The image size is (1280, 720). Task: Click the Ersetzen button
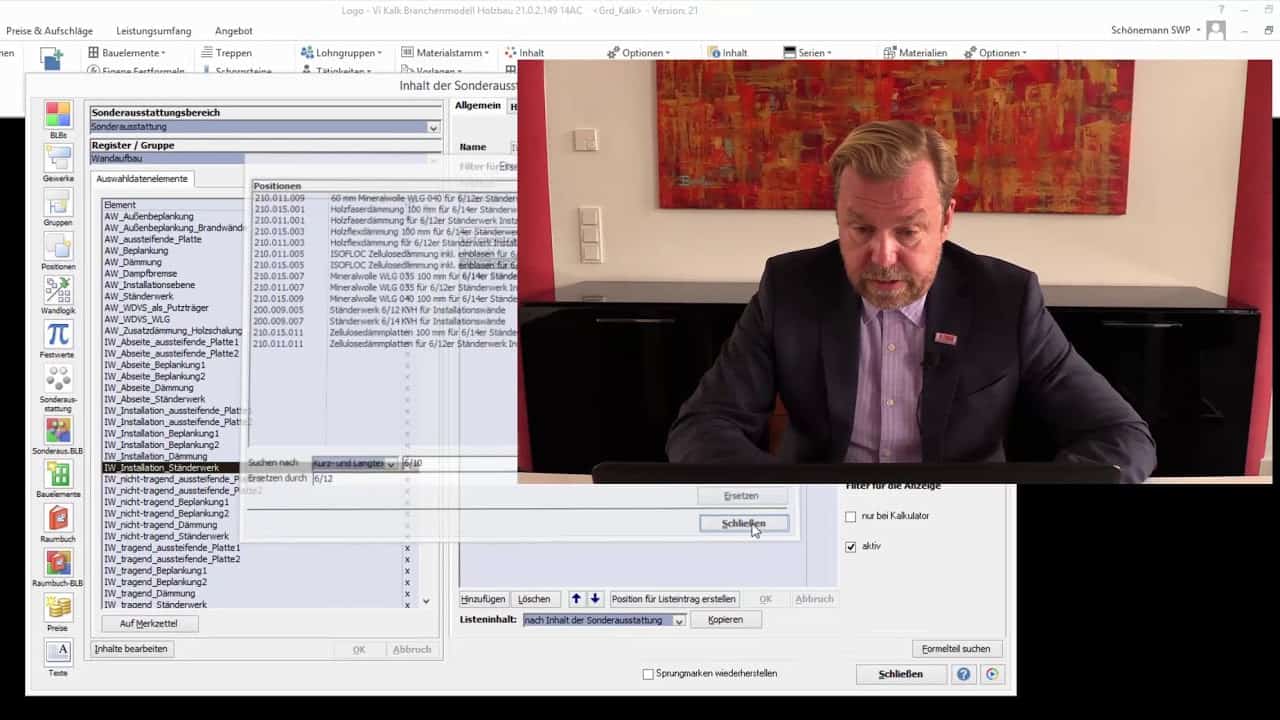coord(741,496)
